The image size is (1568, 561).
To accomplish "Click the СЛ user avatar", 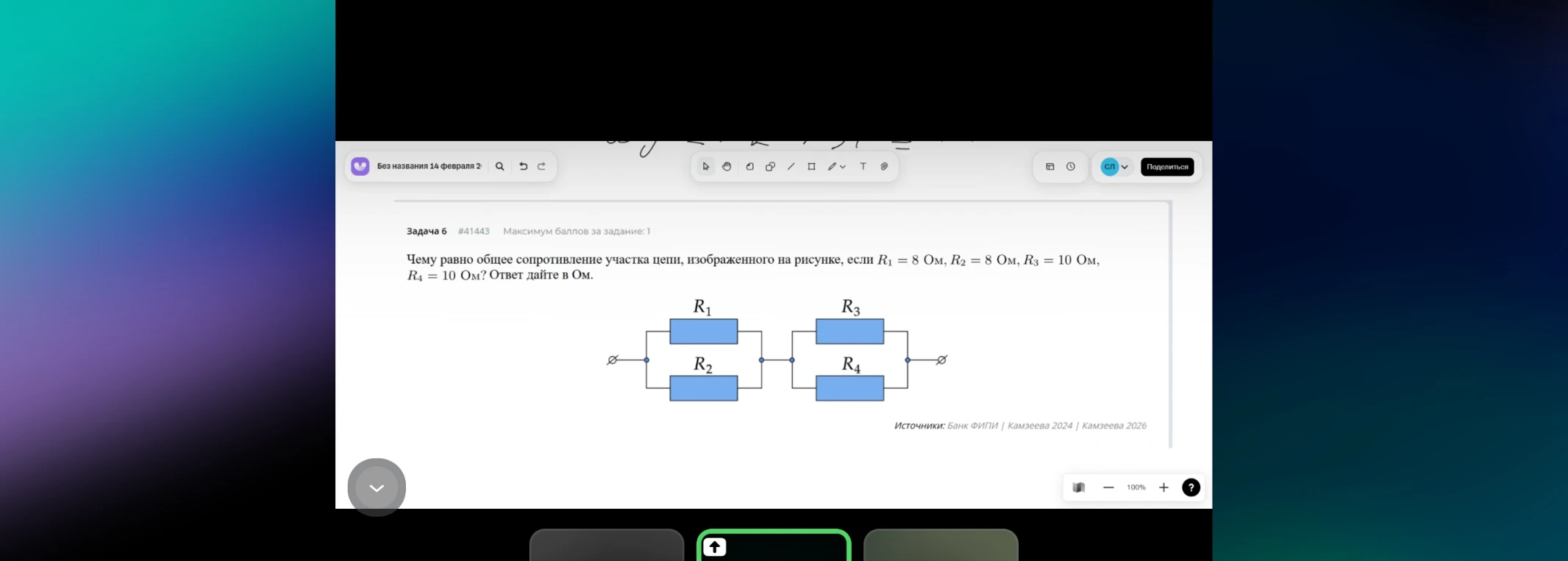I will tap(1110, 167).
